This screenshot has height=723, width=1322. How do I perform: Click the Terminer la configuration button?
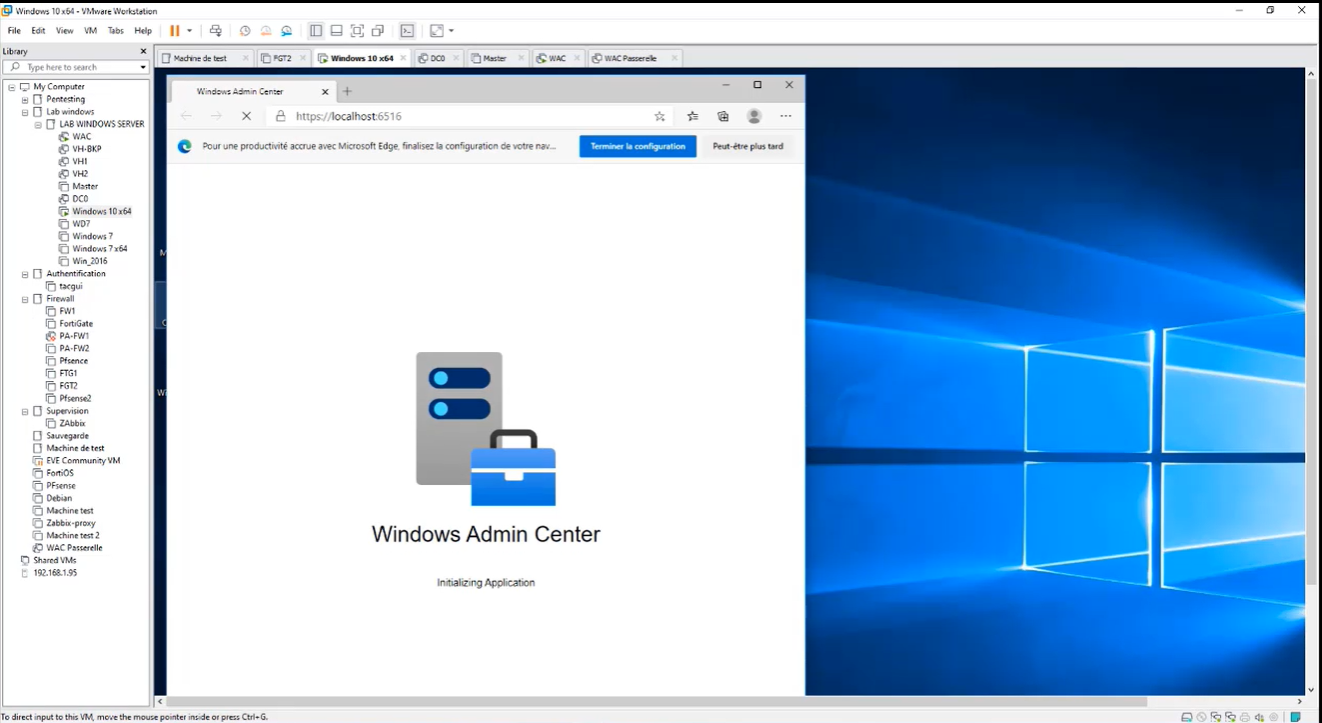pyautogui.click(x=637, y=146)
